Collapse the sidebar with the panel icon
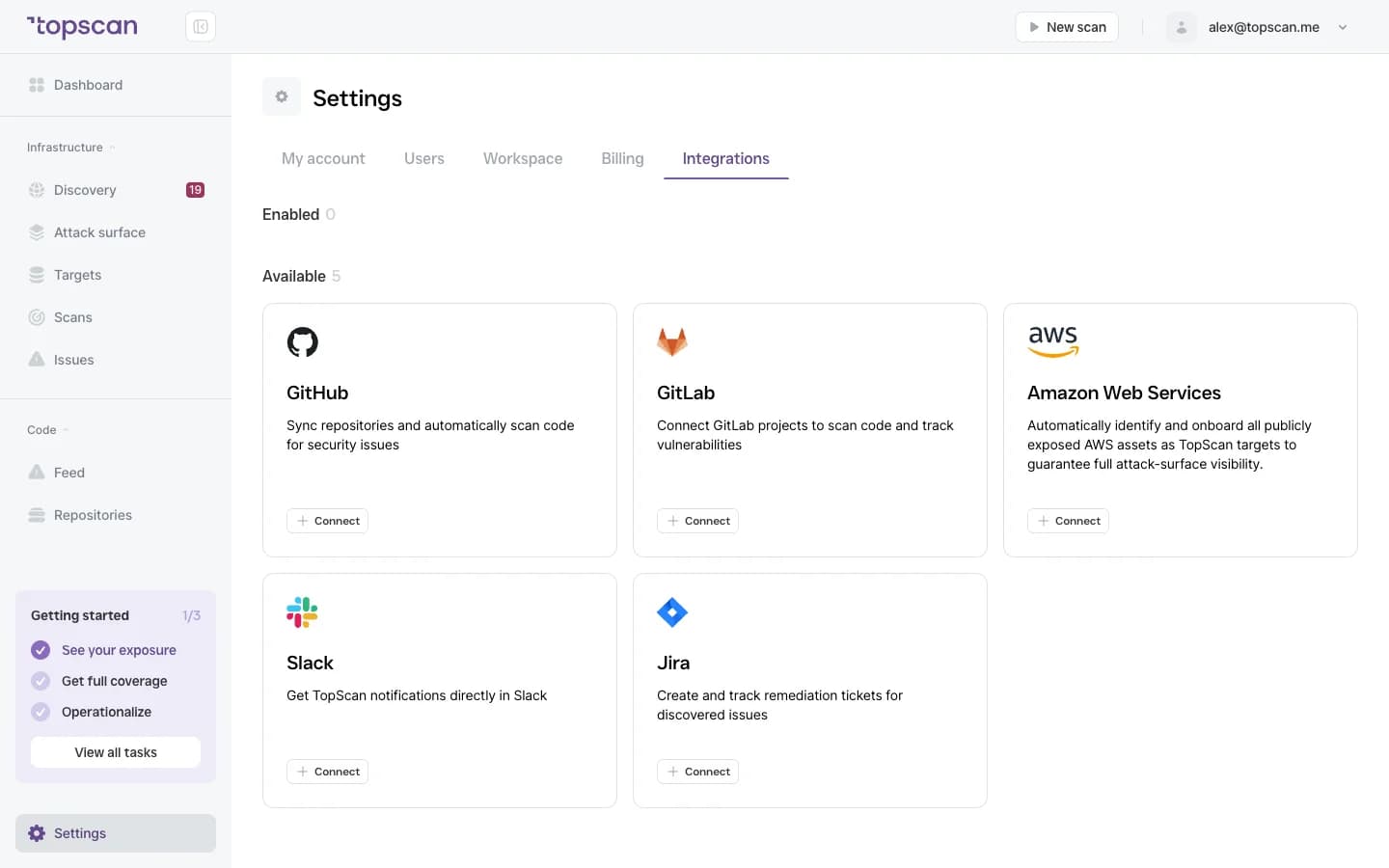This screenshot has width=1389, height=868. [x=201, y=27]
